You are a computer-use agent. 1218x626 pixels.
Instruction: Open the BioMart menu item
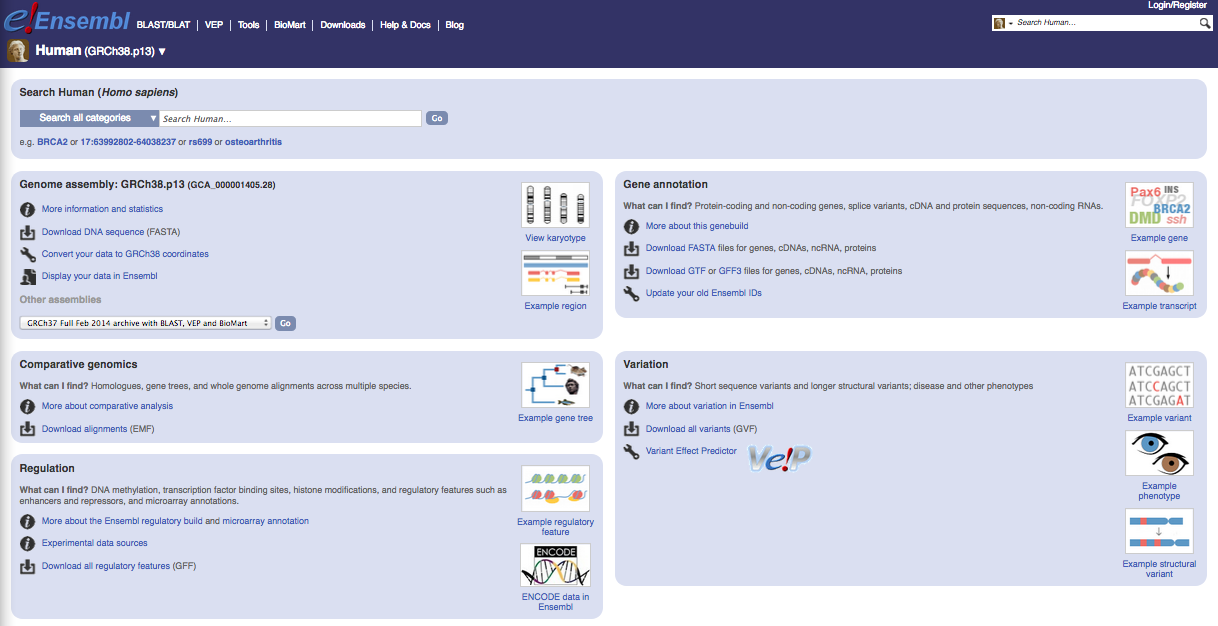[x=290, y=25]
